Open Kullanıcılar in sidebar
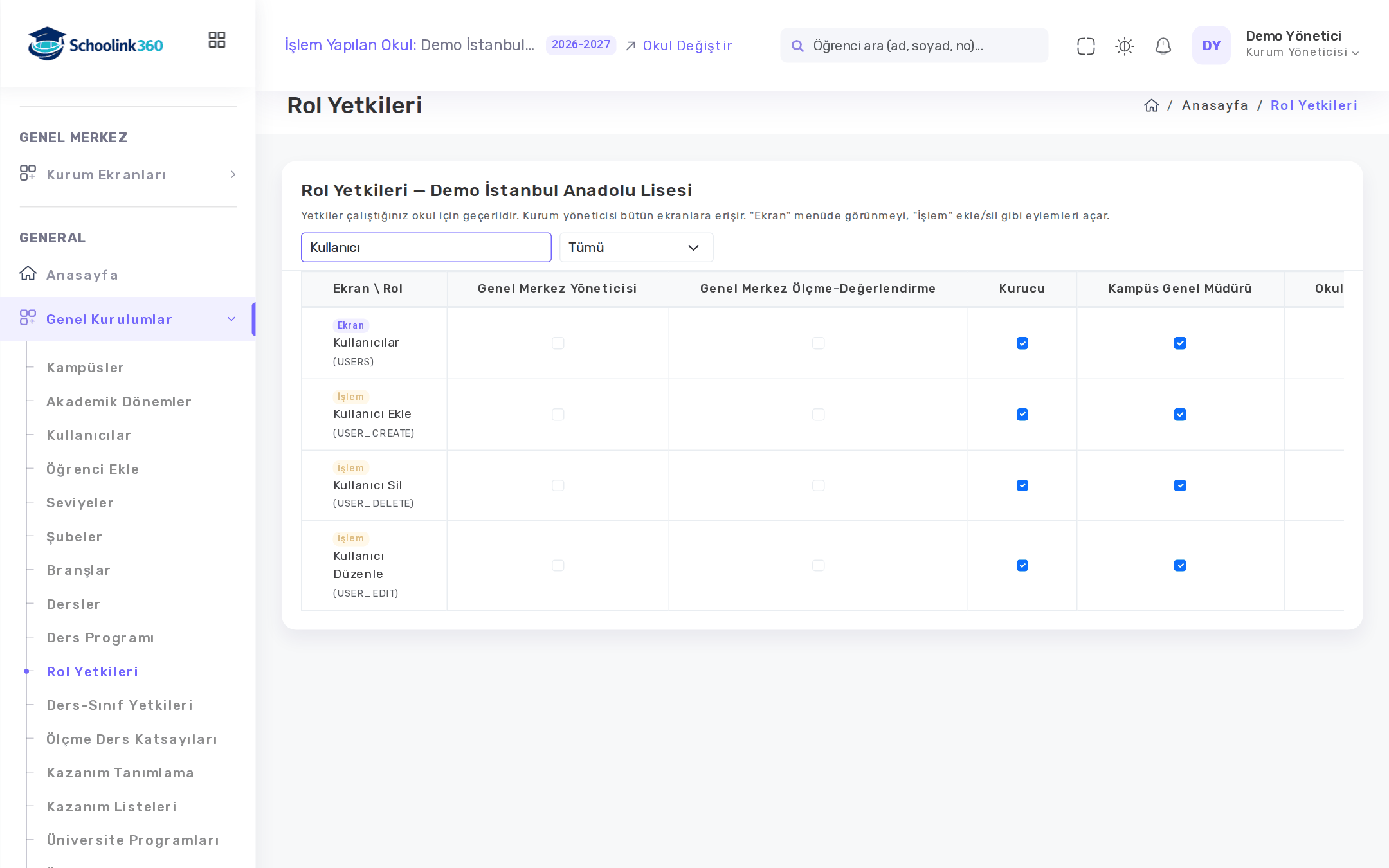 click(x=89, y=435)
